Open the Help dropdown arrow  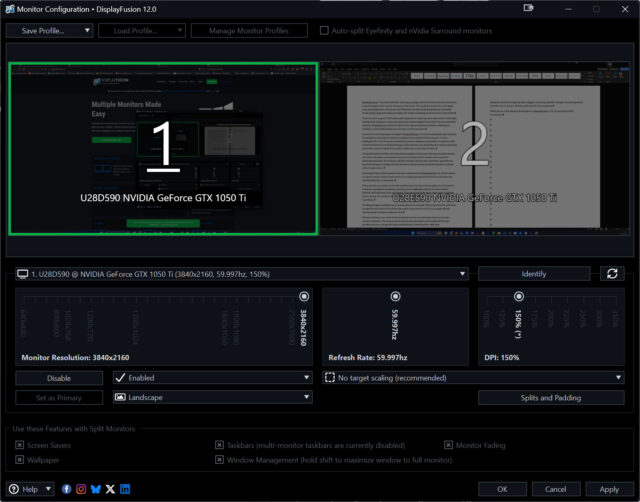click(48, 489)
